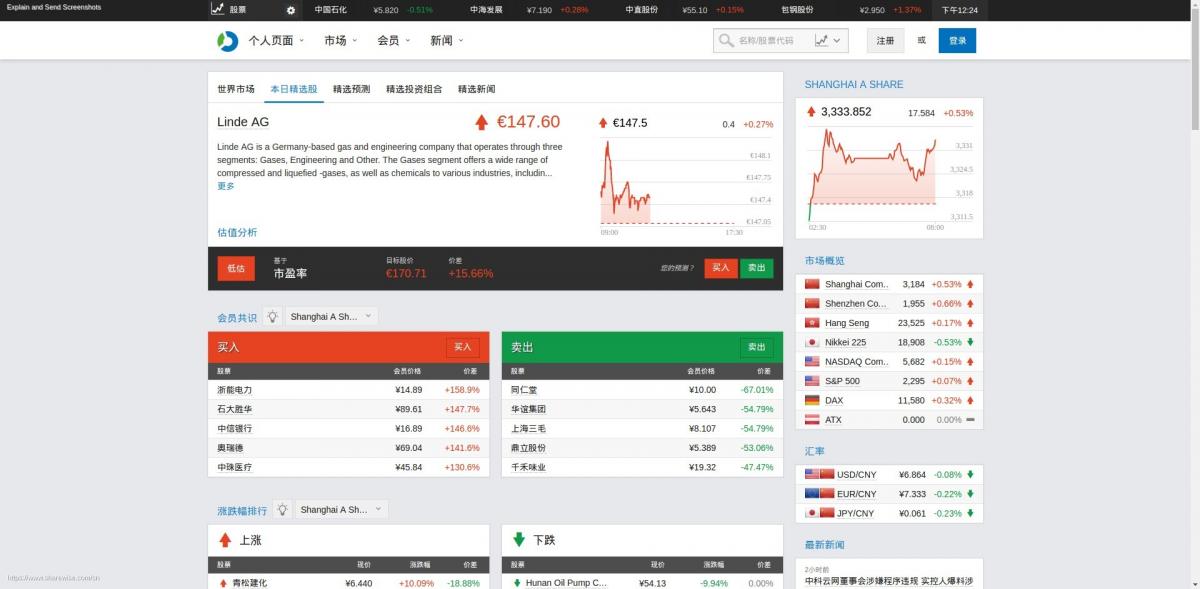Viewport: 1200px width, 589px height.
Task: Click the blue 登录 login button
Action: [x=958, y=41]
